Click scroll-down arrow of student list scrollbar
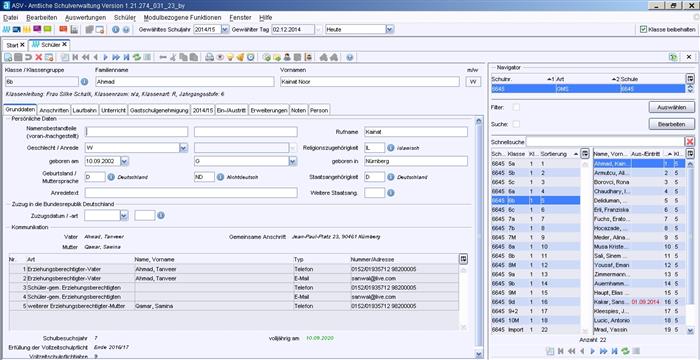Viewport: 700px width, 360px height. (x=690, y=330)
